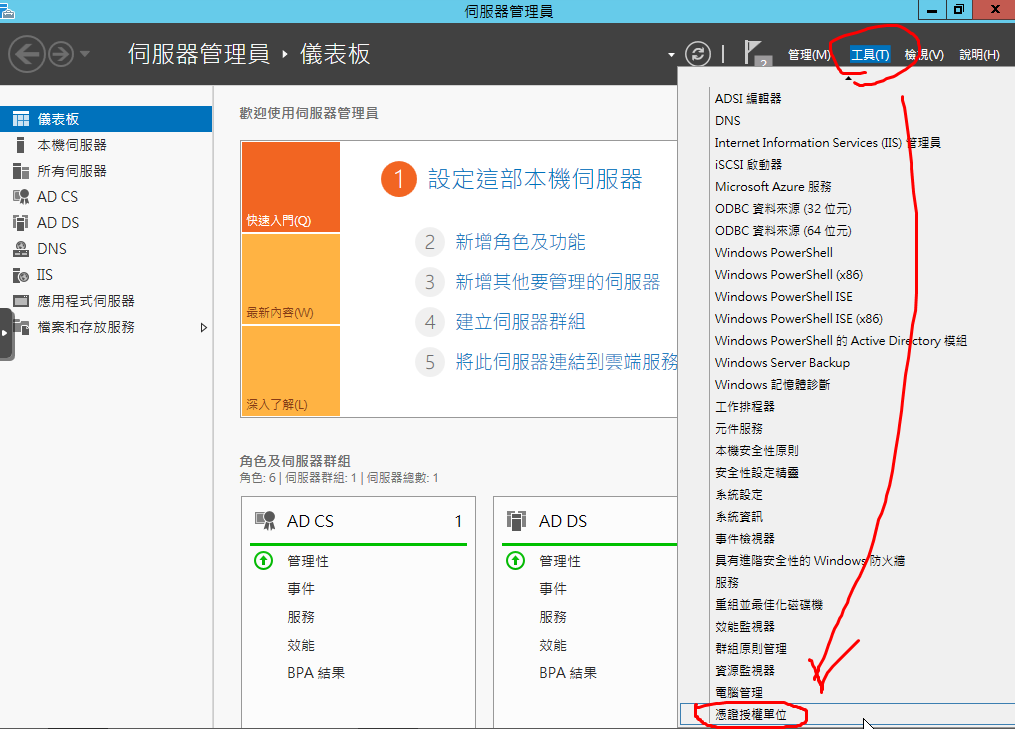Open 本機安全性原則
The width and height of the screenshot is (1015, 729).
tap(757, 451)
